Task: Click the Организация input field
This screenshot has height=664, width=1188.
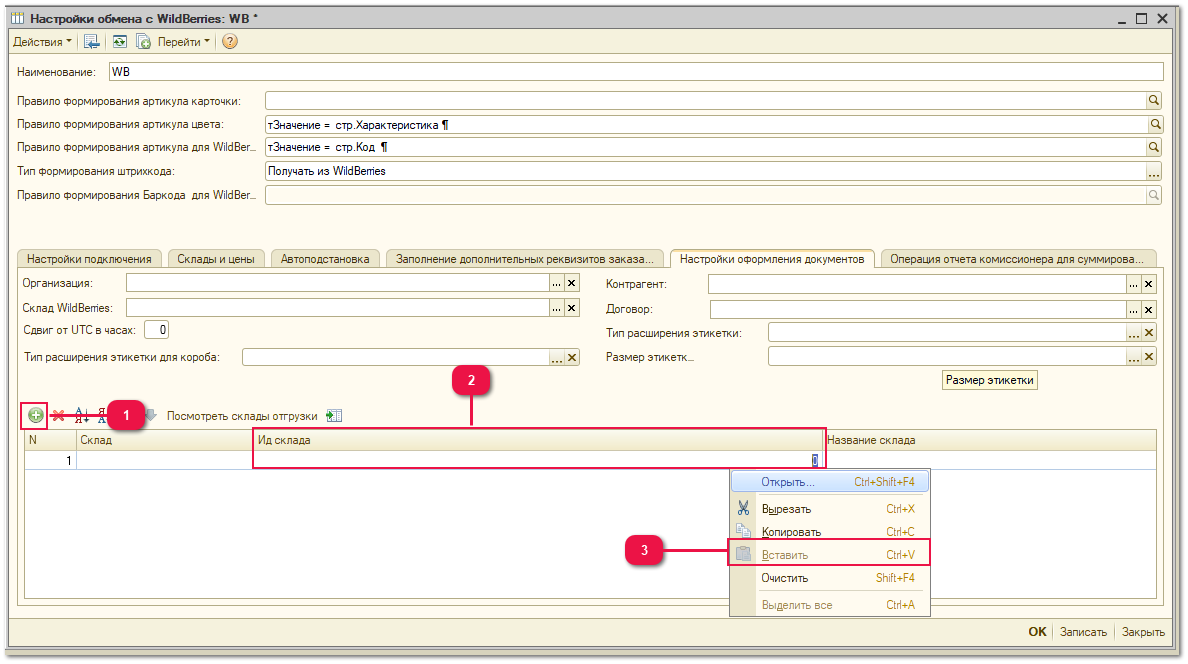Action: coord(338,283)
